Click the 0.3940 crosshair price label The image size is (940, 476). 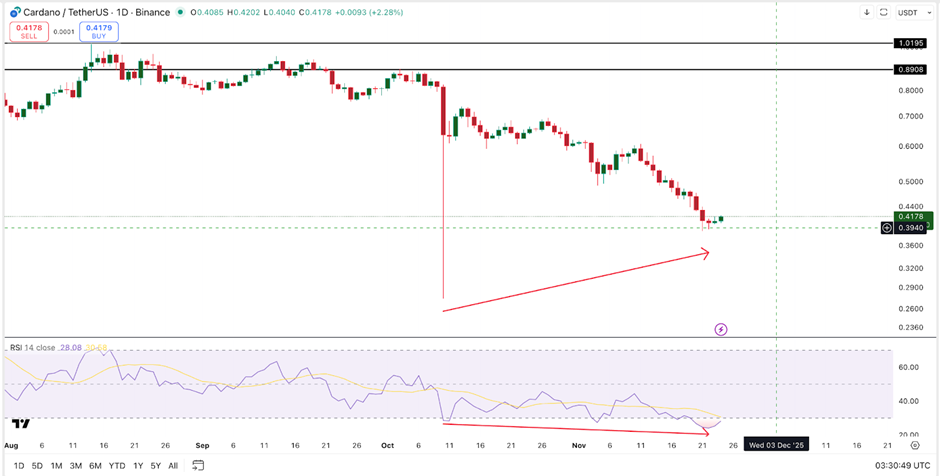tap(911, 228)
